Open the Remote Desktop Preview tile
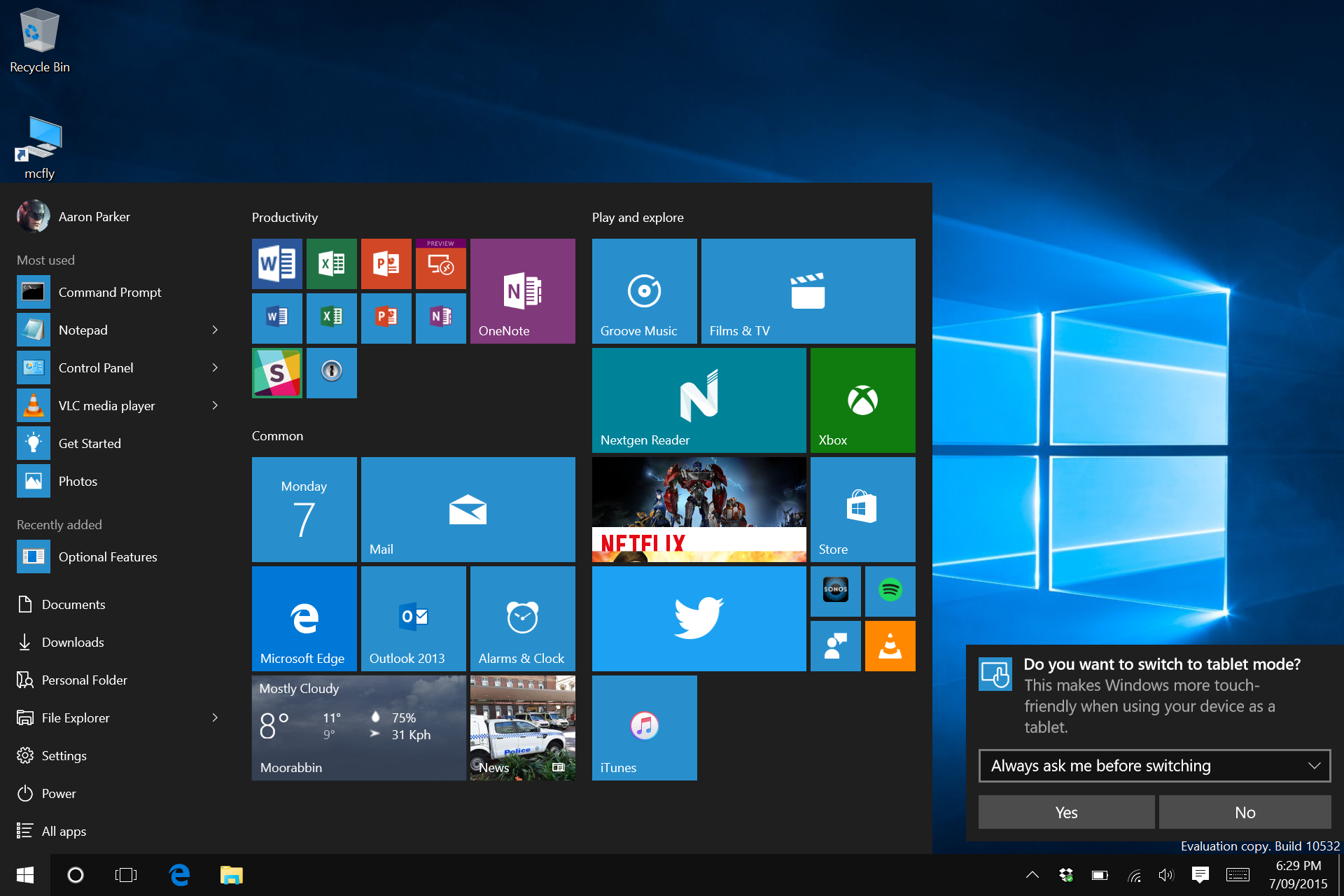Screen dimensions: 1344x896 441,264
